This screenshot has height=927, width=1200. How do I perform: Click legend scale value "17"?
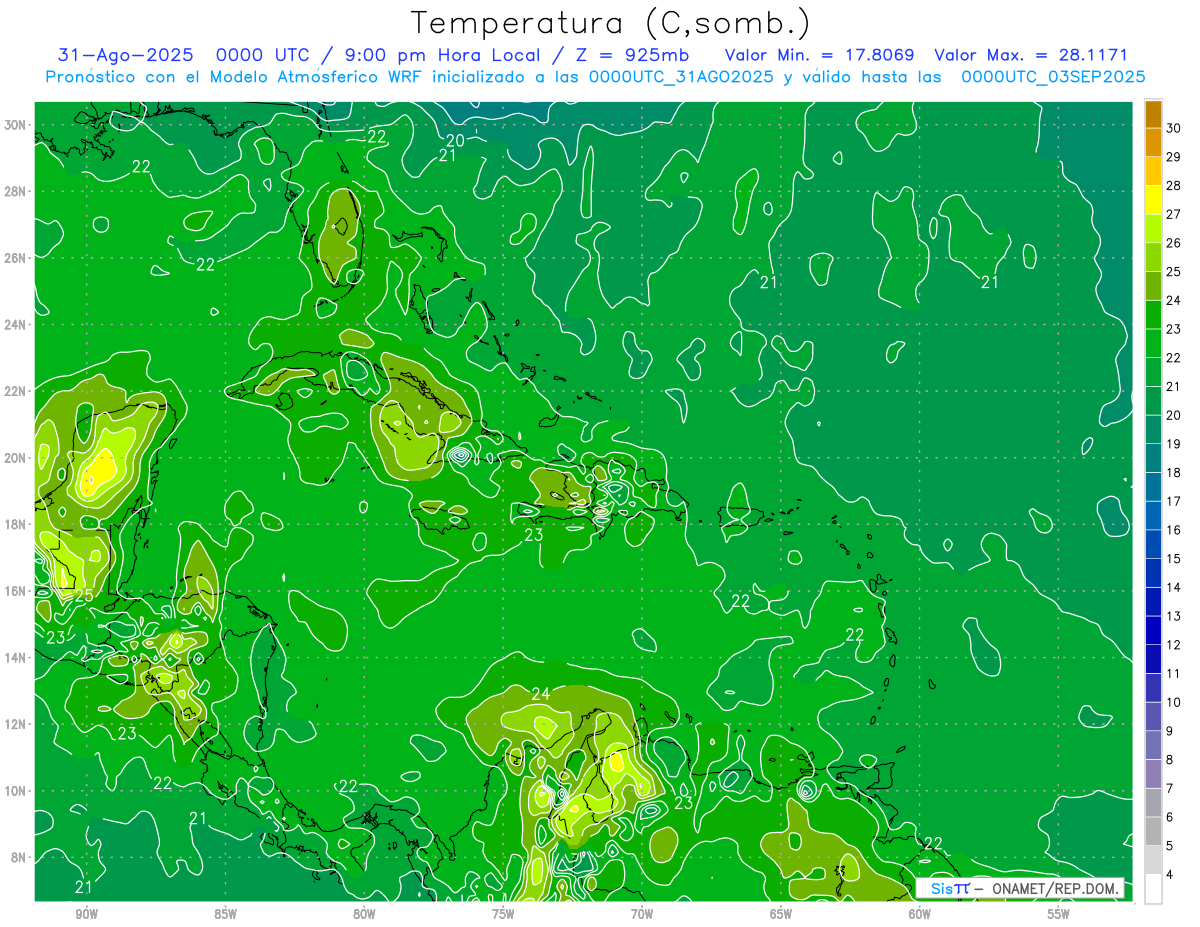tap(1173, 501)
